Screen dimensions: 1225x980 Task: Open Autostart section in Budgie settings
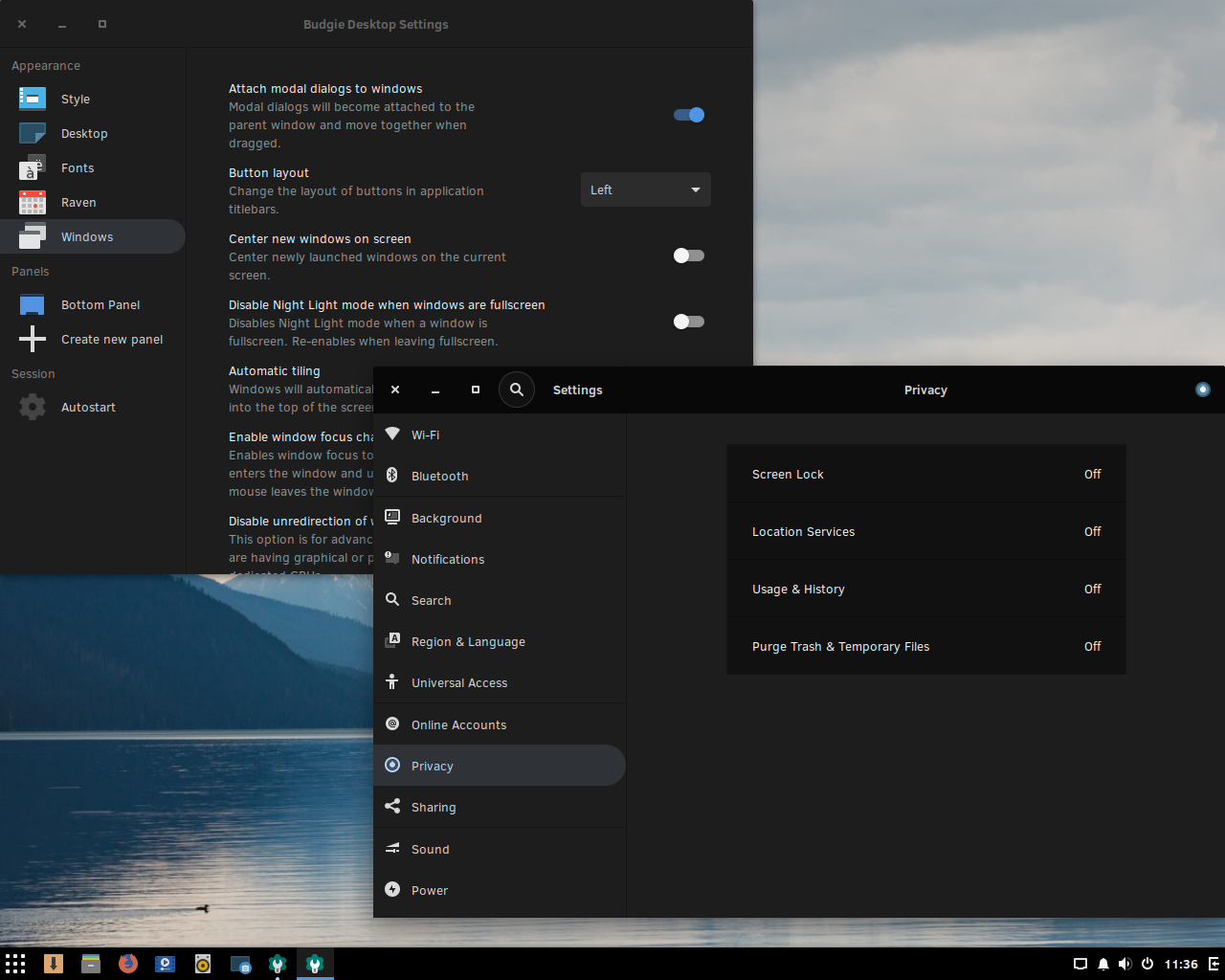[93, 407]
